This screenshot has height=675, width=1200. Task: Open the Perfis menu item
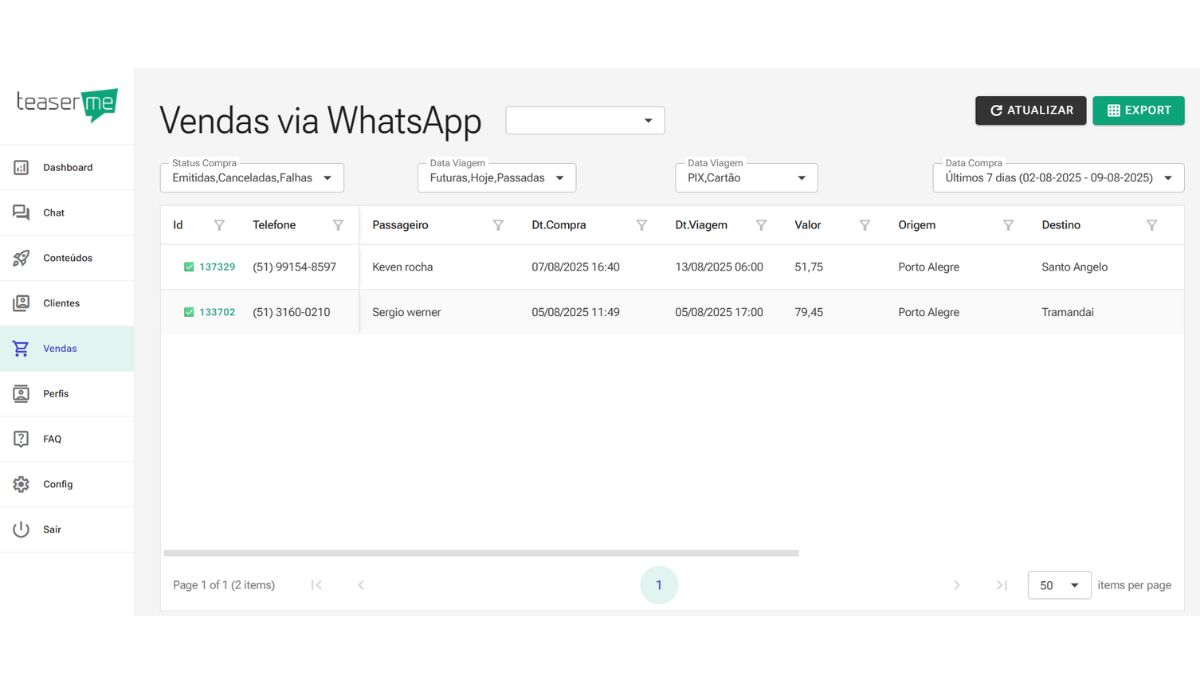[67, 394]
